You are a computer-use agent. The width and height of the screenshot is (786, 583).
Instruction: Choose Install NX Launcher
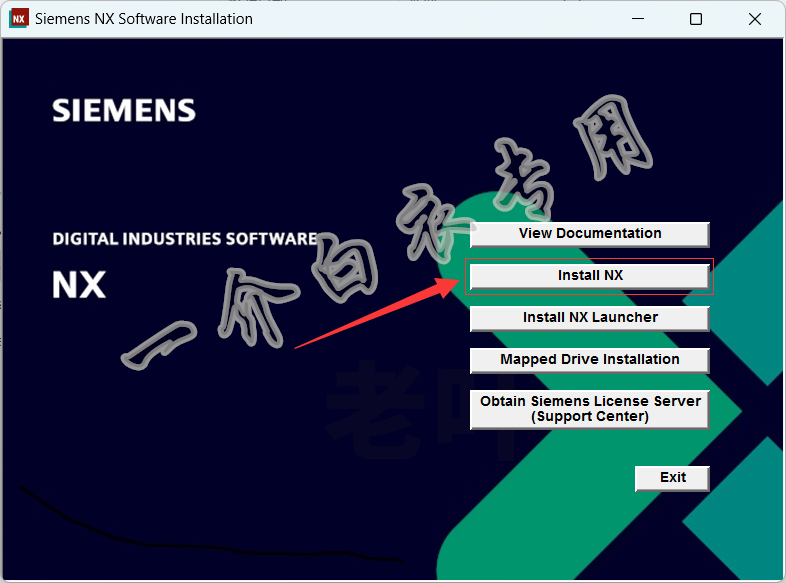point(589,318)
